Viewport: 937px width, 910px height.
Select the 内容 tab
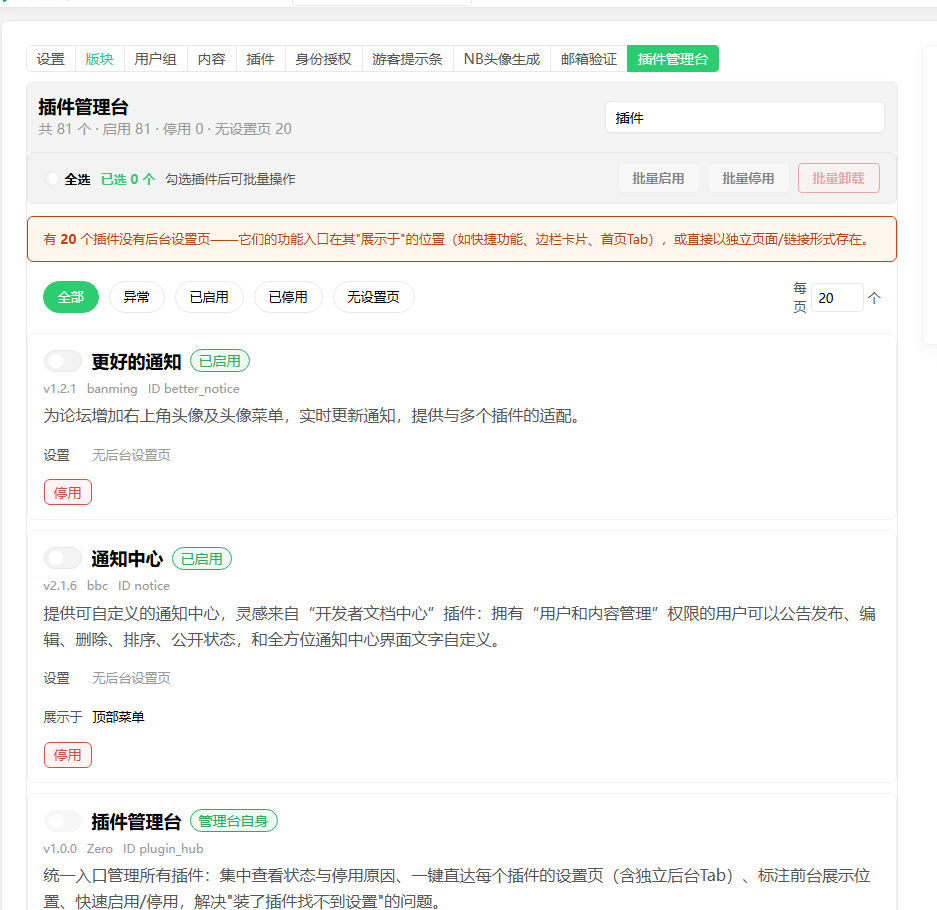point(212,59)
